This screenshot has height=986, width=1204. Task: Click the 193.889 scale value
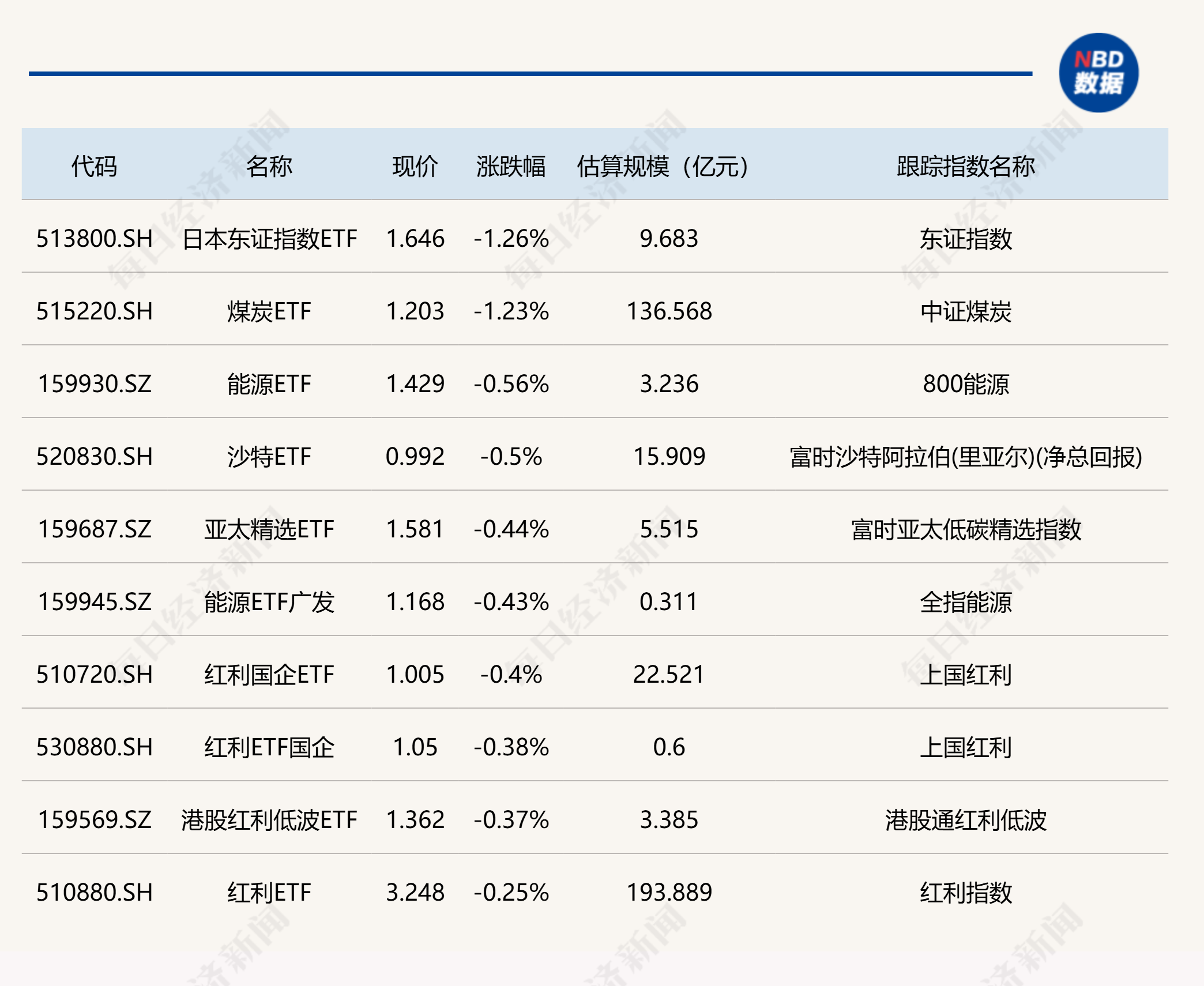pos(669,893)
